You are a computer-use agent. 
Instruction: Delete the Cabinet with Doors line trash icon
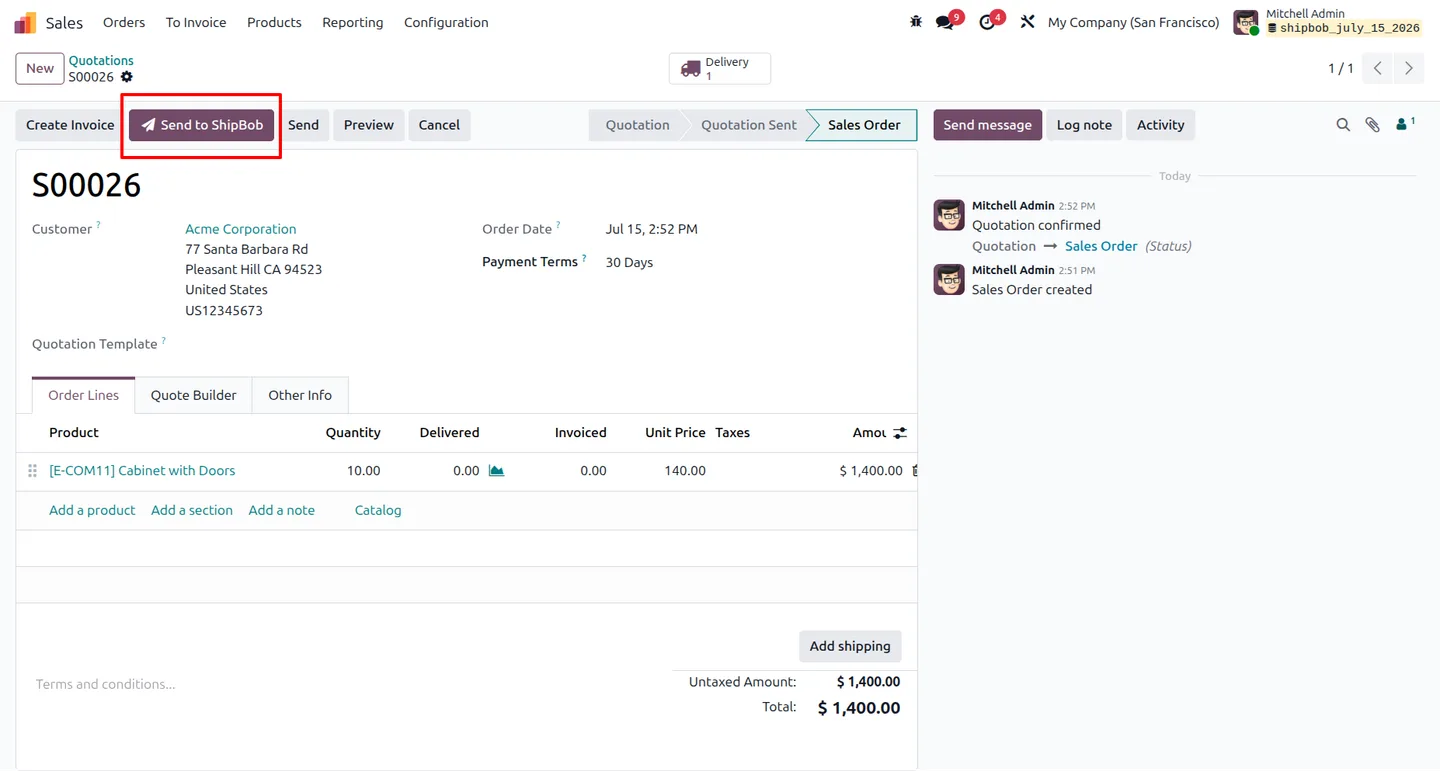coord(914,470)
